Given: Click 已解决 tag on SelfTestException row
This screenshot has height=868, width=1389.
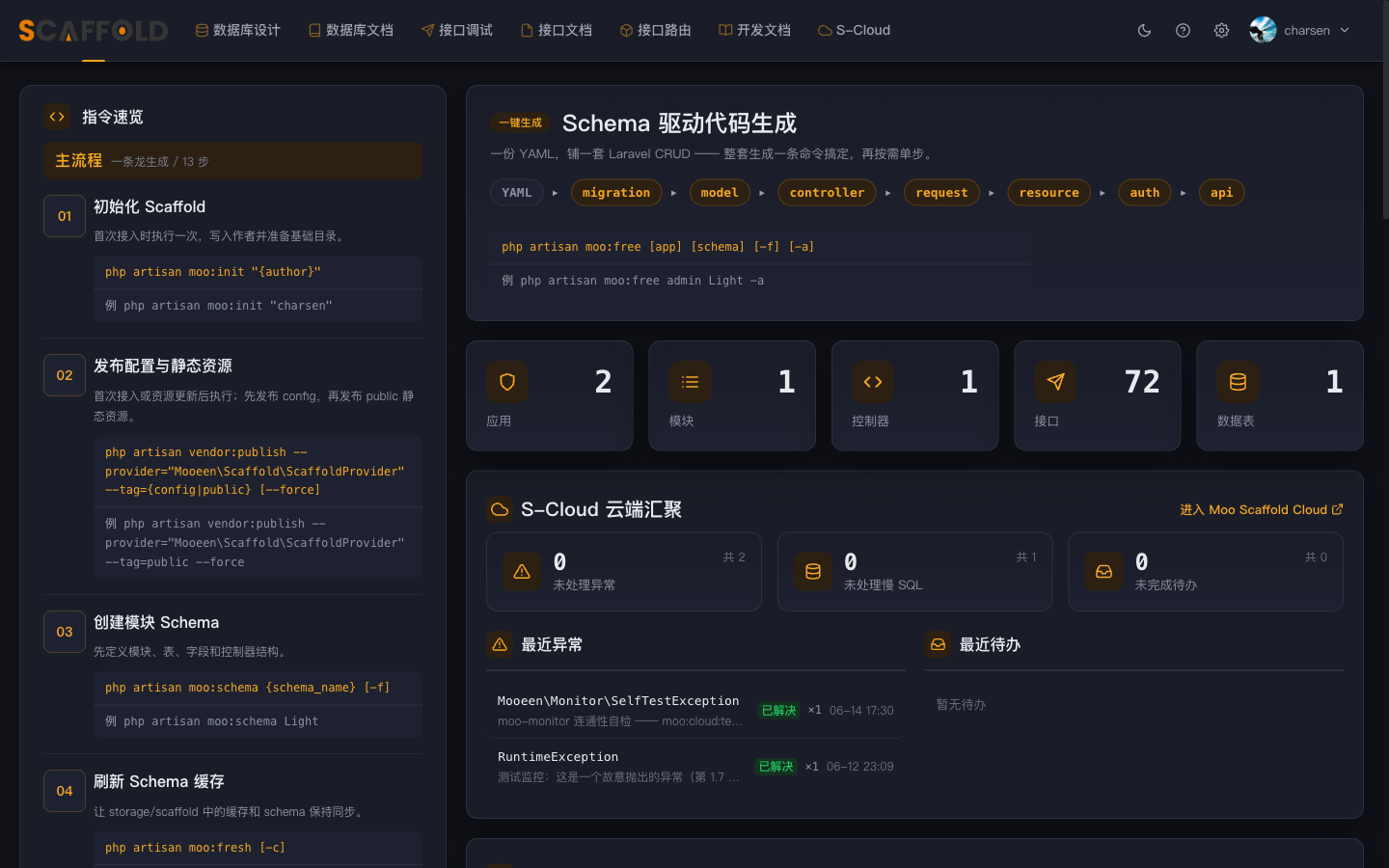Looking at the screenshot, I should click(x=779, y=711).
